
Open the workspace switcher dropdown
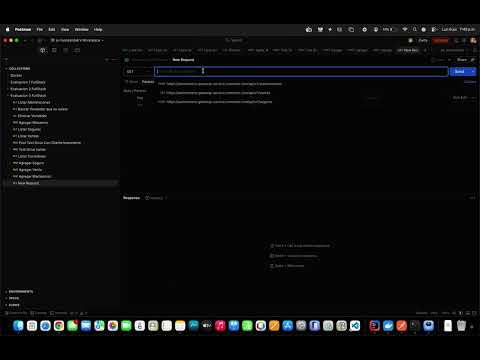(77, 40)
